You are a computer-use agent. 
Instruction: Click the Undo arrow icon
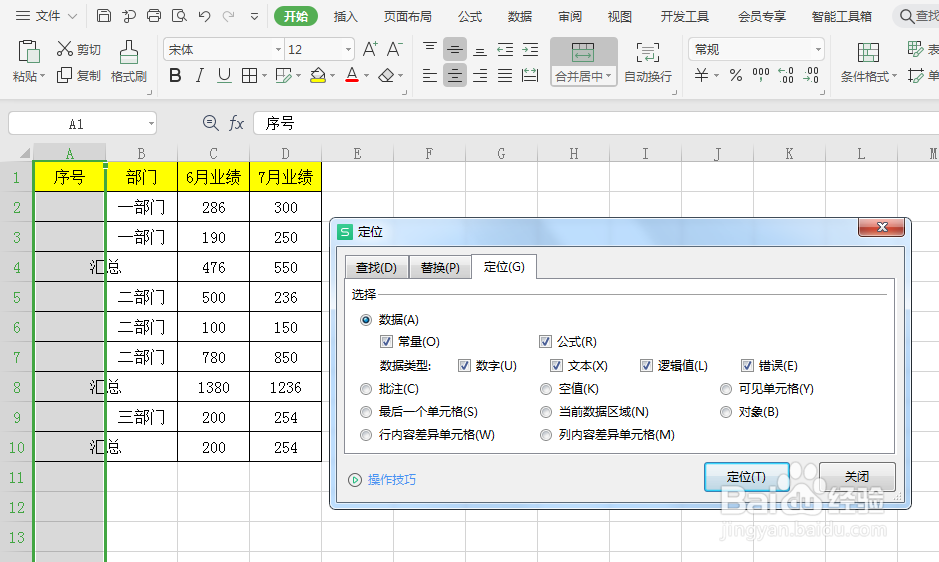pos(204,16)
